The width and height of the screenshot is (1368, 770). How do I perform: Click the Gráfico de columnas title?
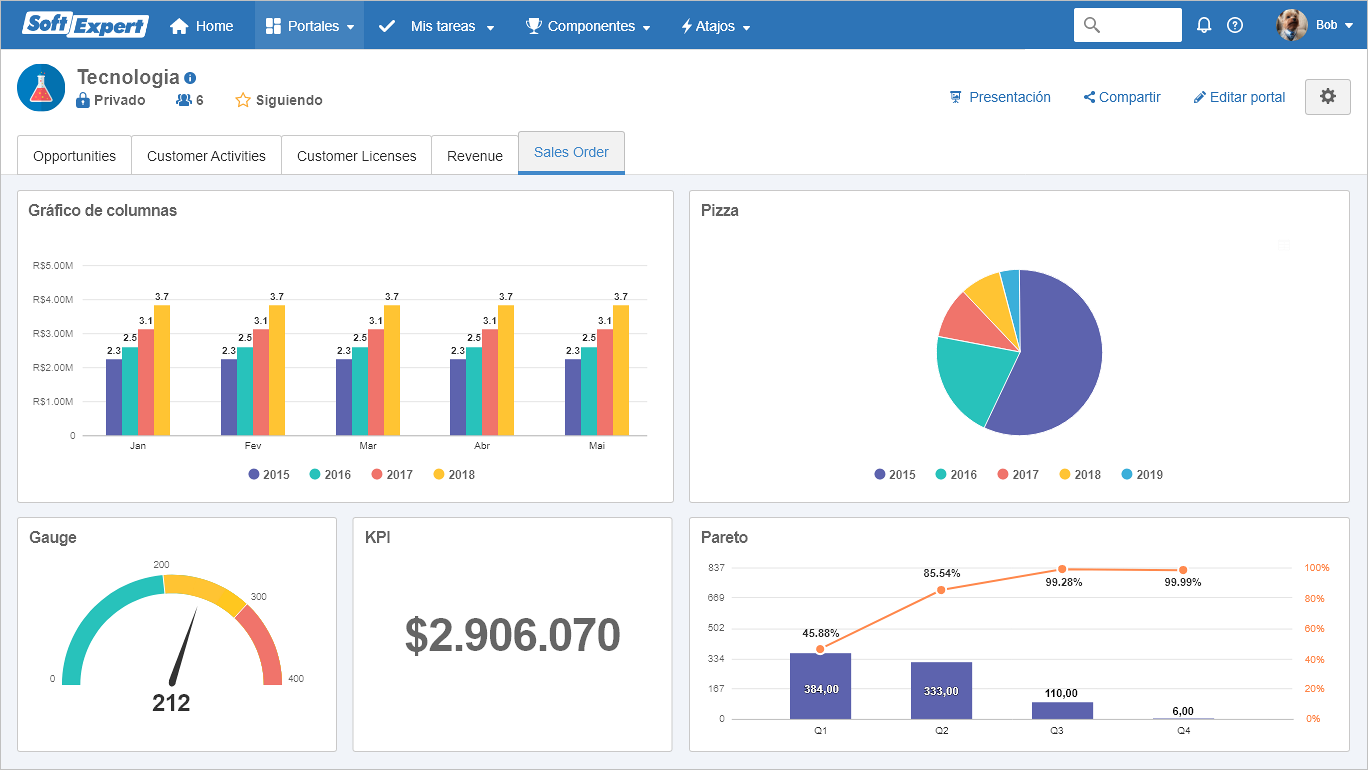pyautogui.click(x=103, y=210)
